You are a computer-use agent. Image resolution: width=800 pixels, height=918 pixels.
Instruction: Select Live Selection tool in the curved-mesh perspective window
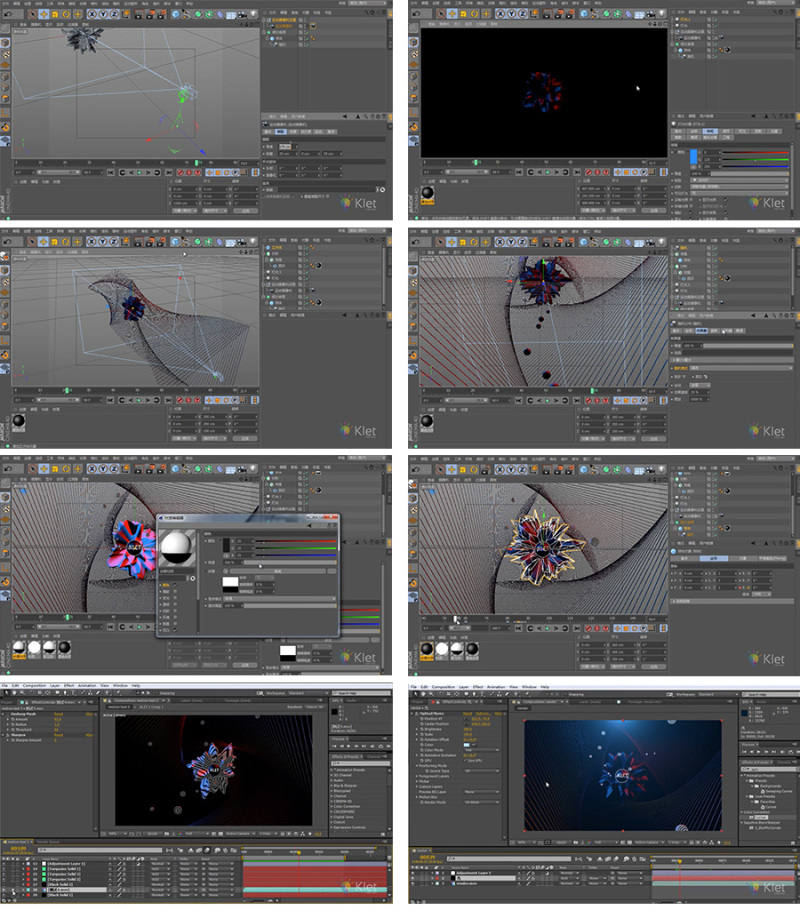pyautogui.click(x=32, y=241)
